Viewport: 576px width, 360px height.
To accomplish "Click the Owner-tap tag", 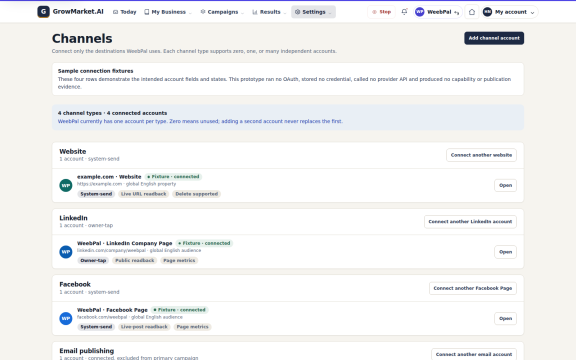I will (93, 260).
